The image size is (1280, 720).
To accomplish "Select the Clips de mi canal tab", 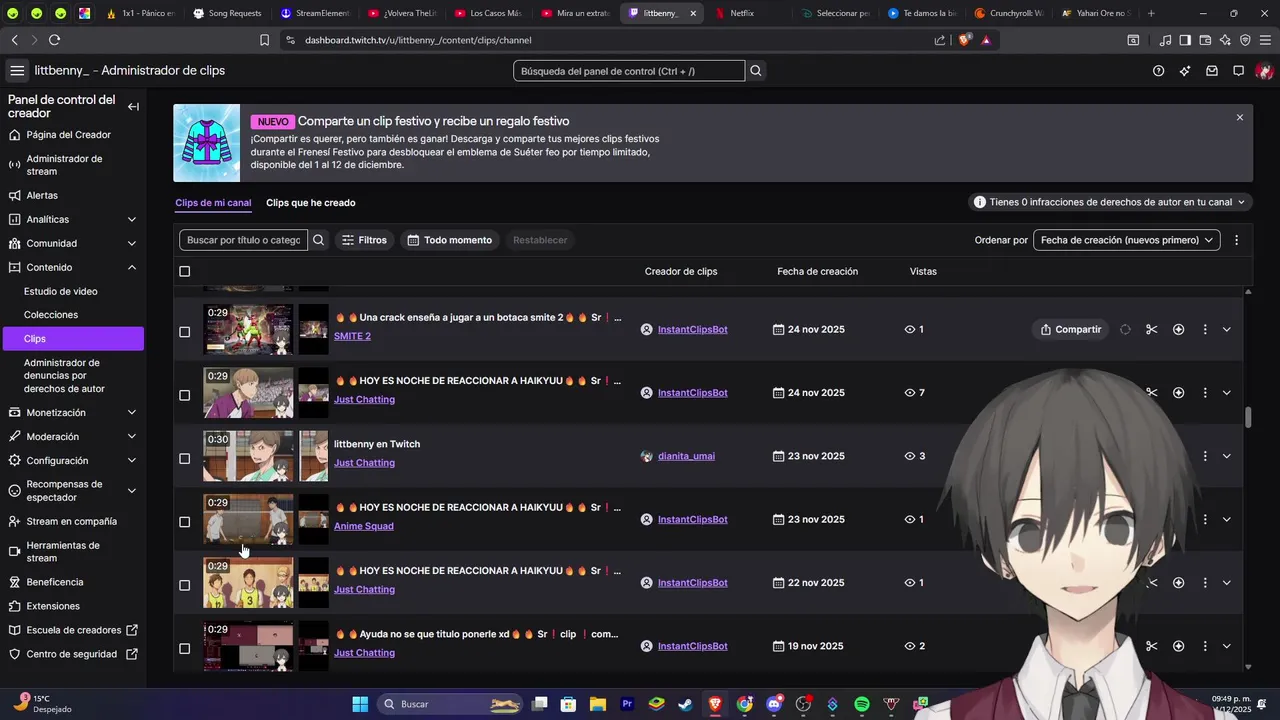I will pos(213,203).
